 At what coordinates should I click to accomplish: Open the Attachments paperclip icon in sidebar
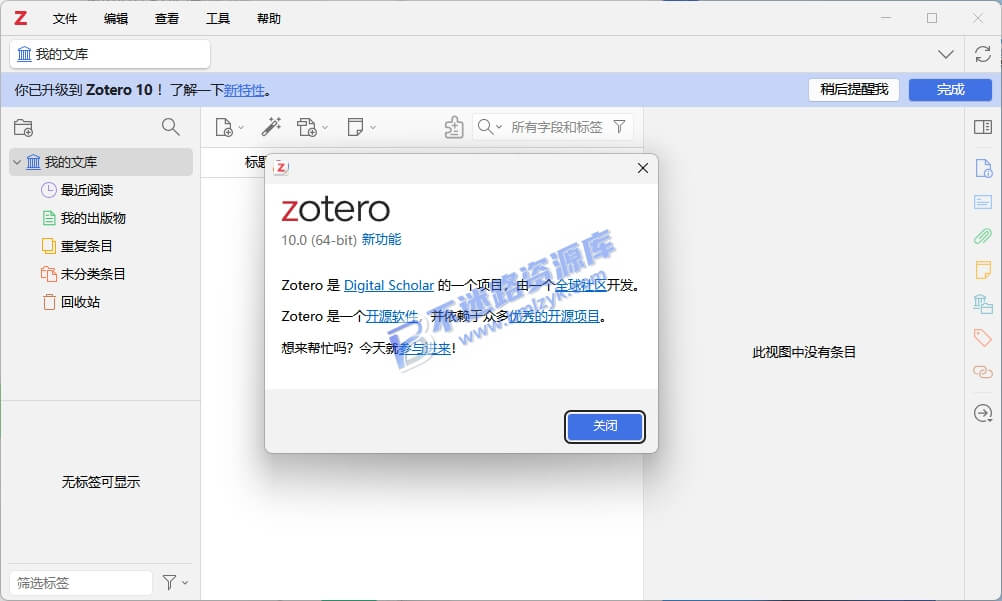tap(983, 237)
